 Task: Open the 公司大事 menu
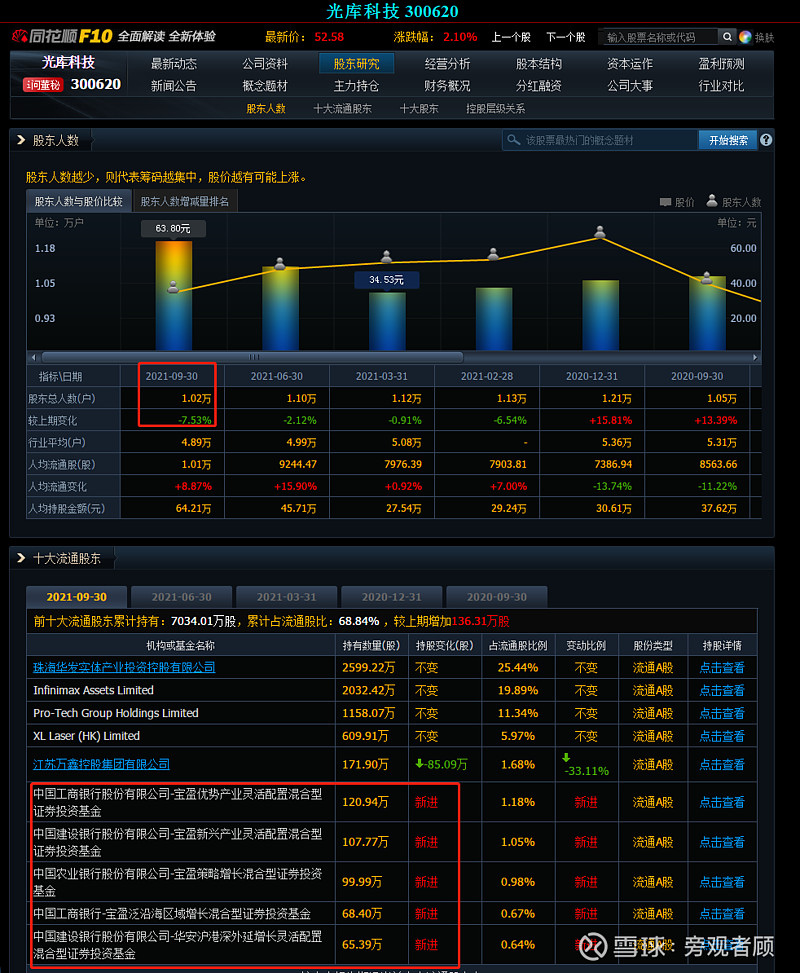point(630,86)
